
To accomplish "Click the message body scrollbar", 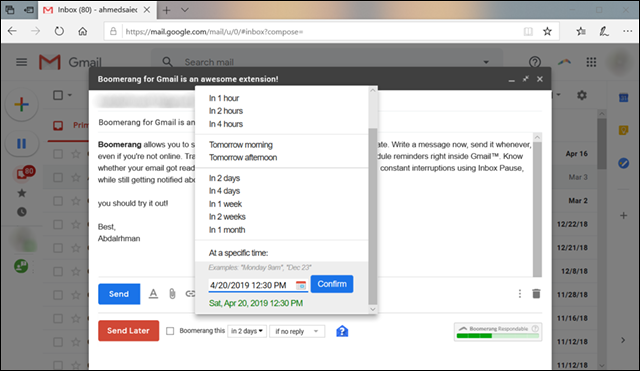I will click(x=538, y=209).
